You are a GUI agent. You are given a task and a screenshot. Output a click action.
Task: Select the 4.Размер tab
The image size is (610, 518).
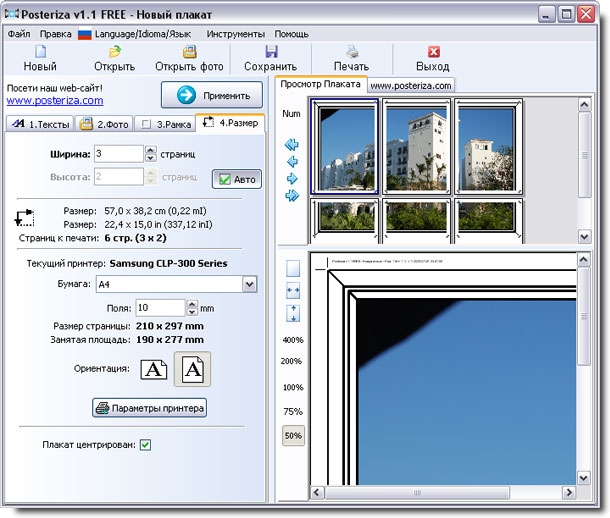click(x=230, y=123)
